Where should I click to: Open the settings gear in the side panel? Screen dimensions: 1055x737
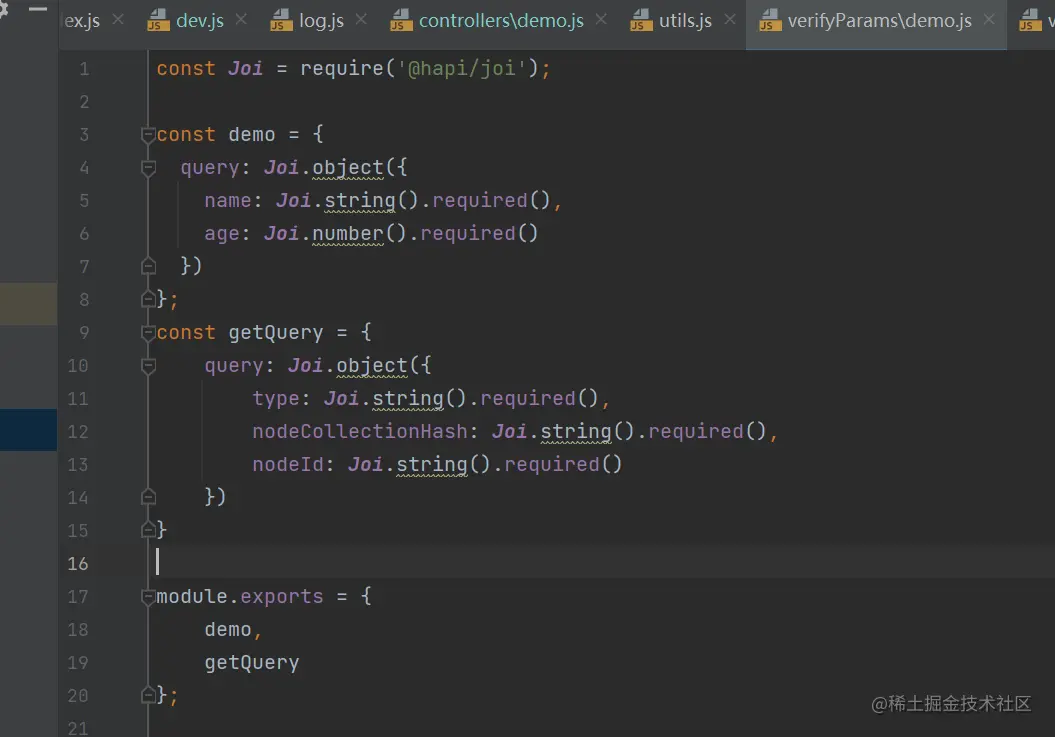3,9
